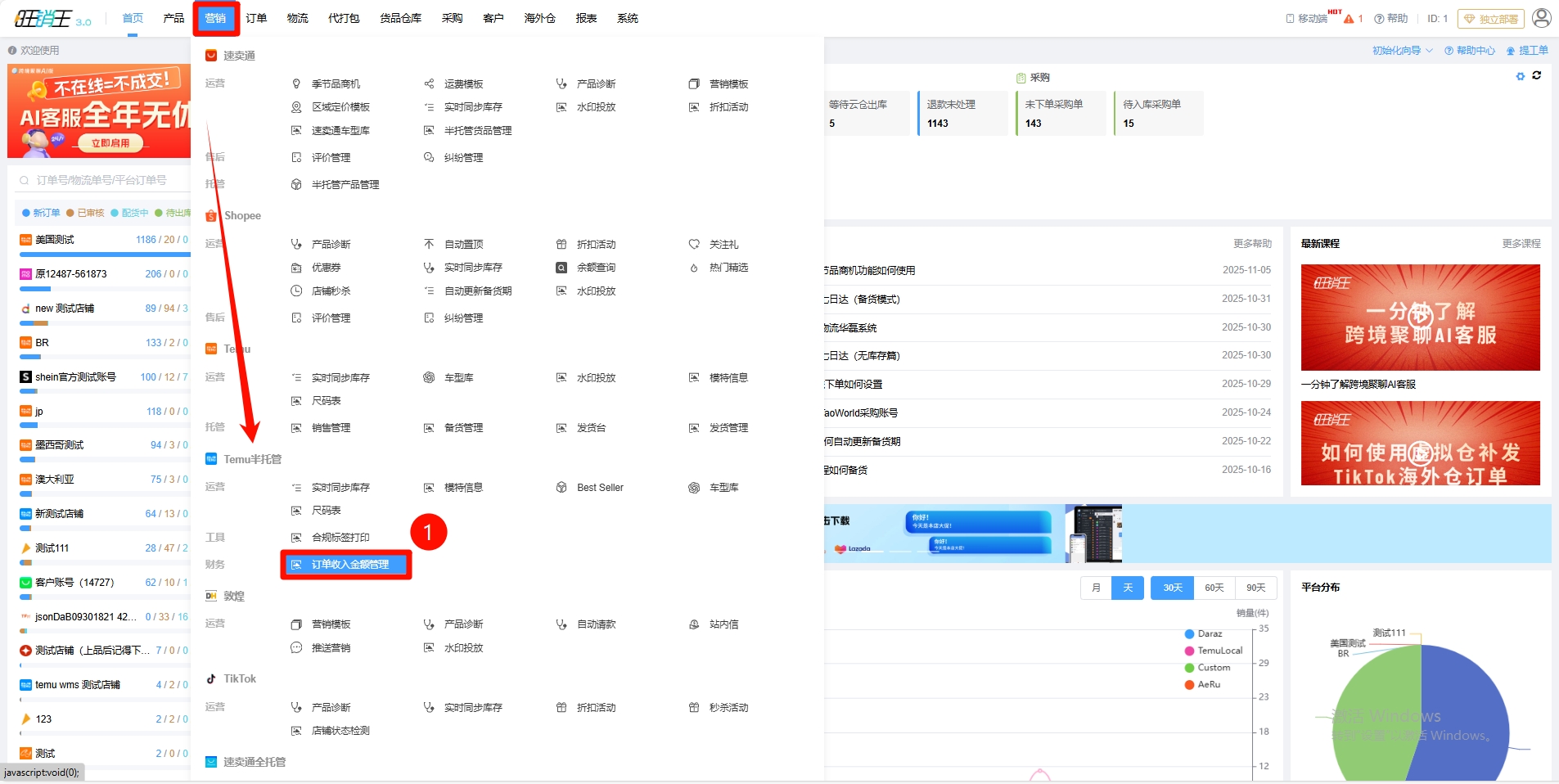
Task: Open 订单收入金额管理 menu entry
Action: (x=349, y=565)
